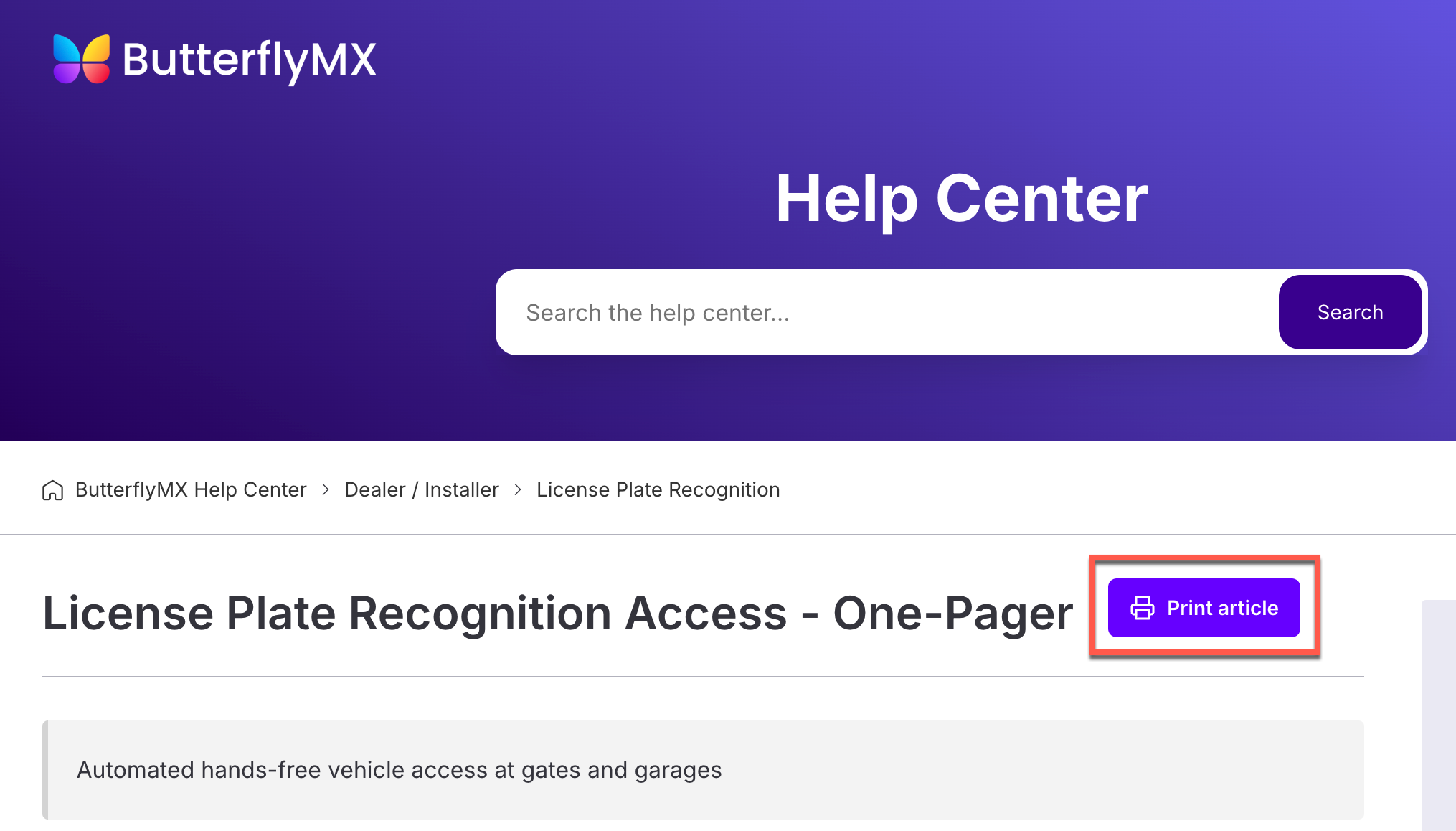Click the ButterflyMX wordmark text

[x=249, y=60]
